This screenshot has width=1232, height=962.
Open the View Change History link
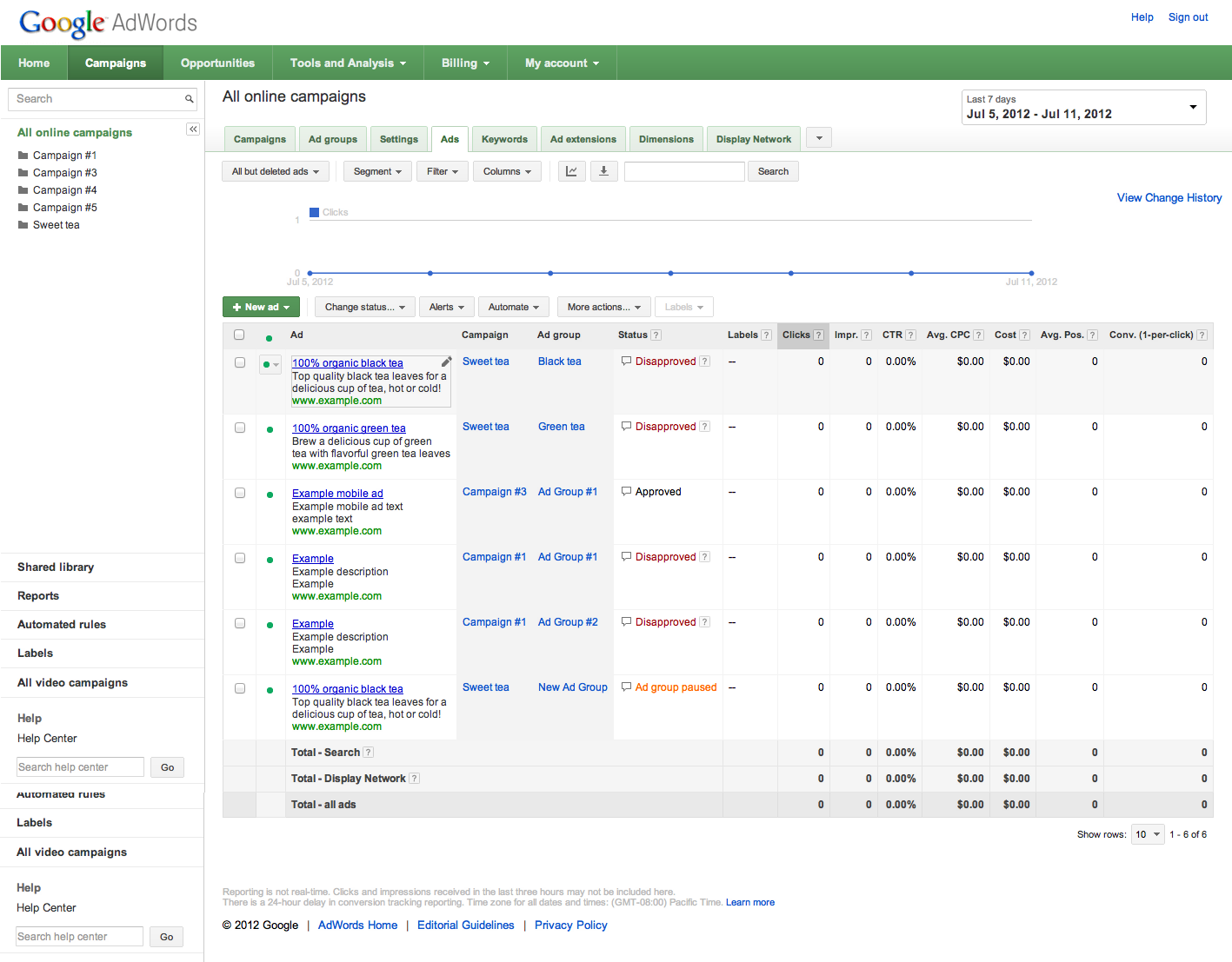[x=1169, y=198]
